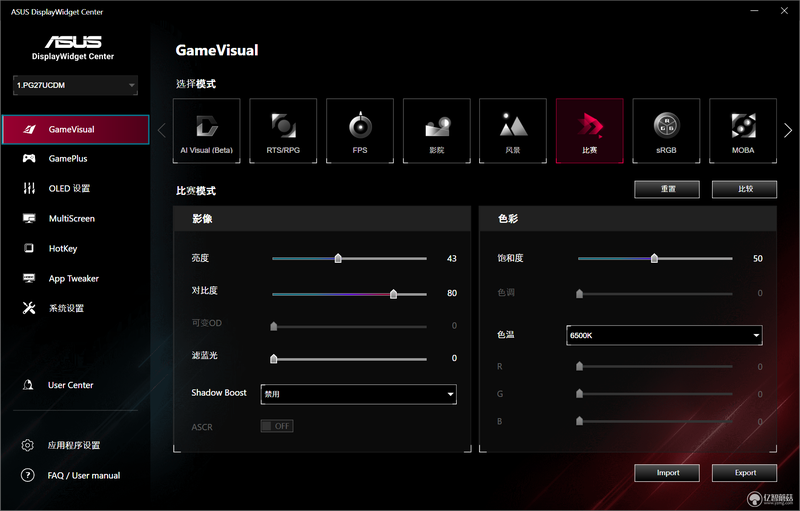Minimize the DisplayWidget Center window
Screen dimensions: 800x511
click(754, 11)
